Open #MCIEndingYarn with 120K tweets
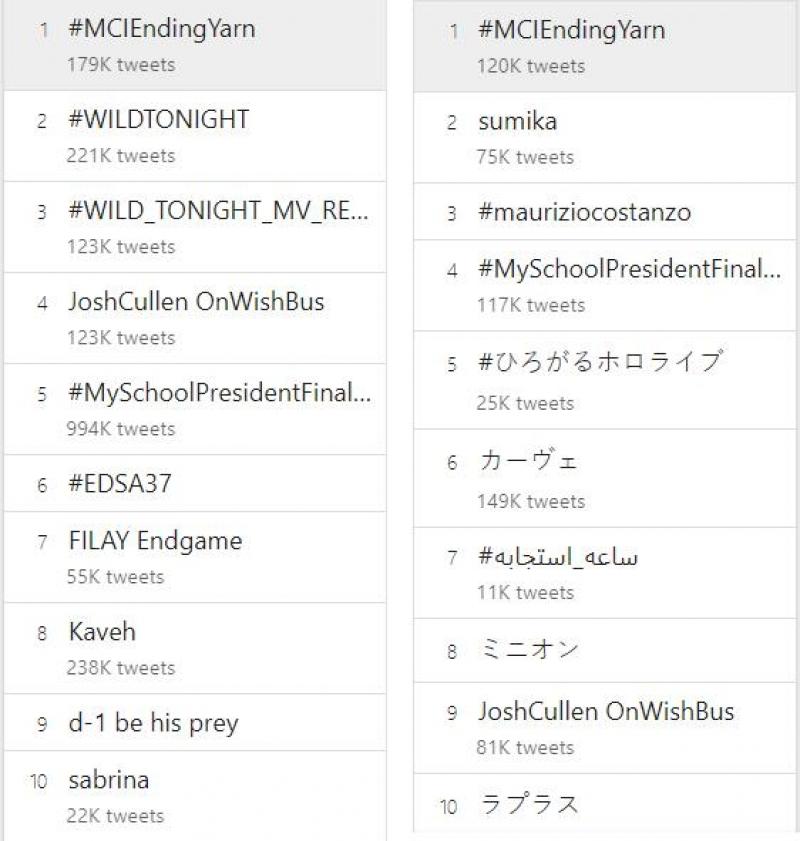 point(571,30)
